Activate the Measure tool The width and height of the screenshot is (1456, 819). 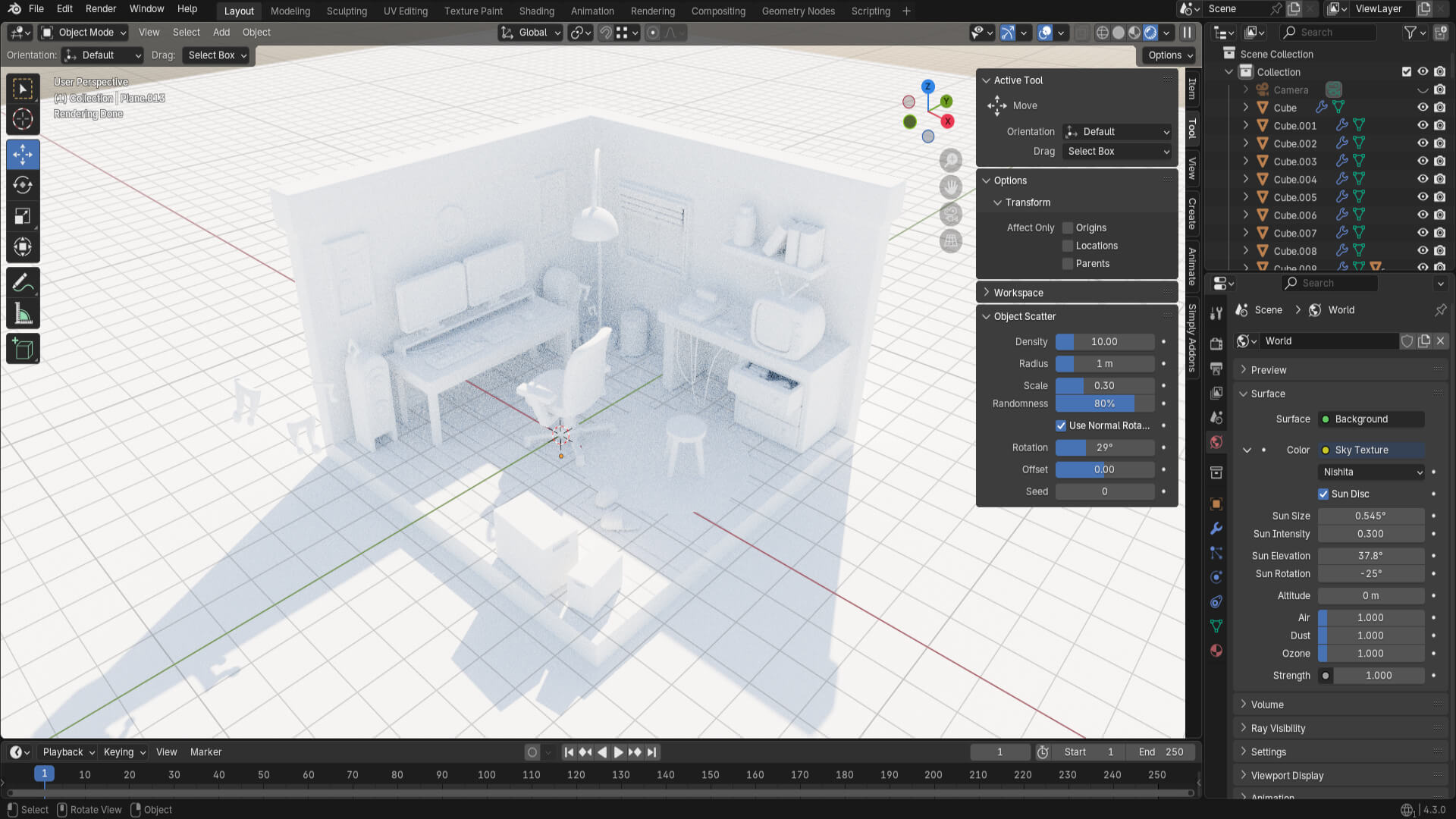pos(23,314)
